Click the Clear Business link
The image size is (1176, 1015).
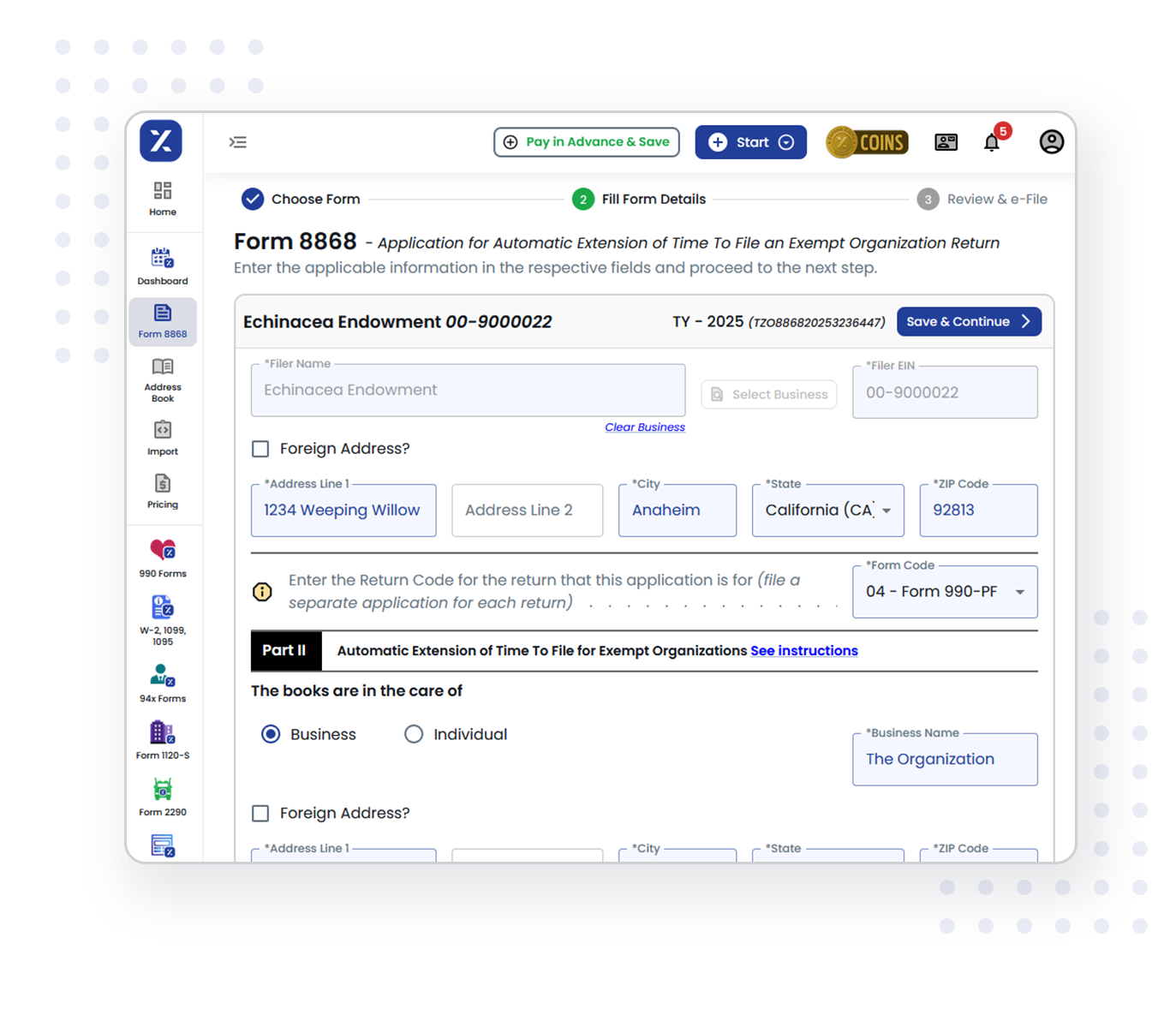click(644, 427)
